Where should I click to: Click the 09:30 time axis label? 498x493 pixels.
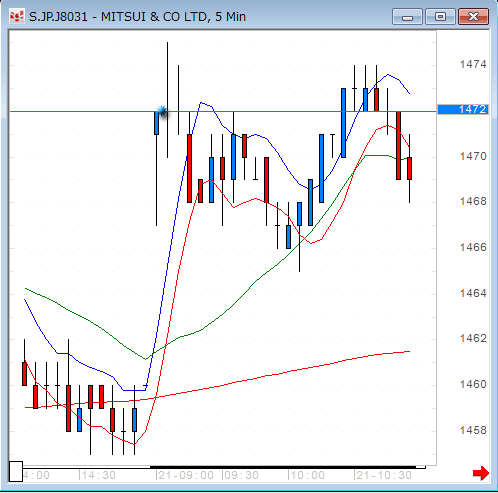point(241,475)
